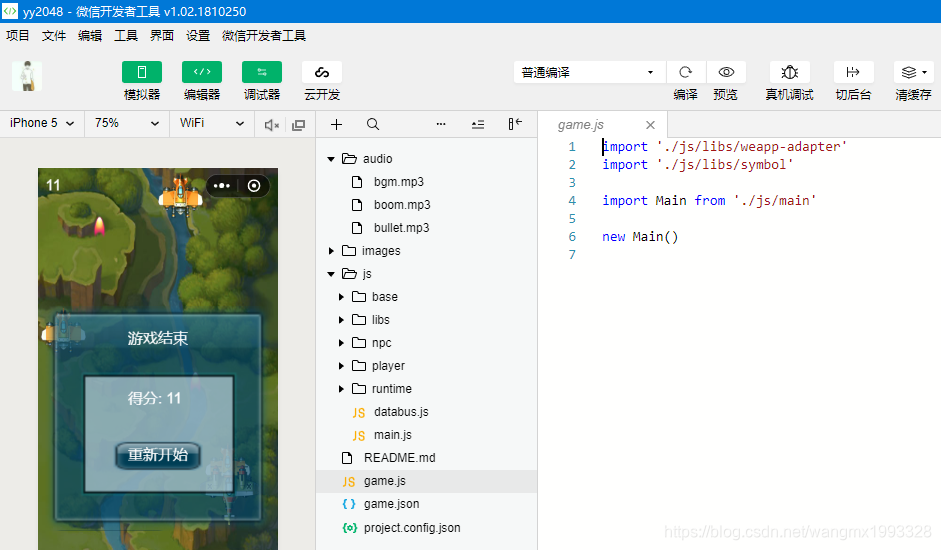Click the 得分: 11 score text
941x550 pixels.
click(x=154, y=398)
